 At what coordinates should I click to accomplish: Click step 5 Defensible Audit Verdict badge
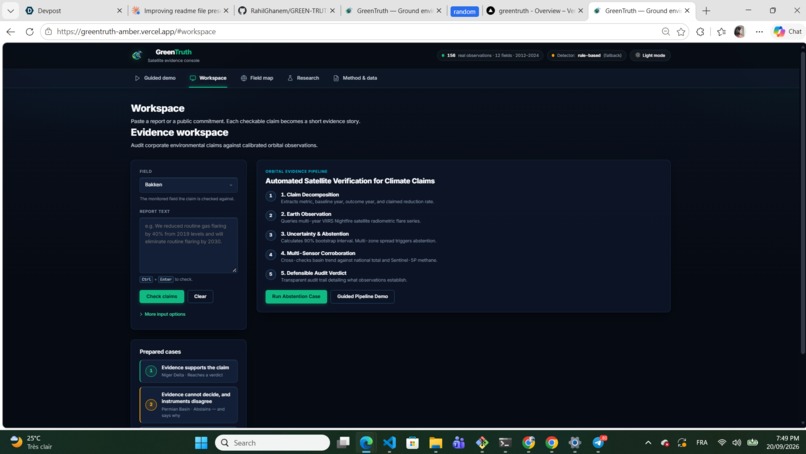point(271,274)
